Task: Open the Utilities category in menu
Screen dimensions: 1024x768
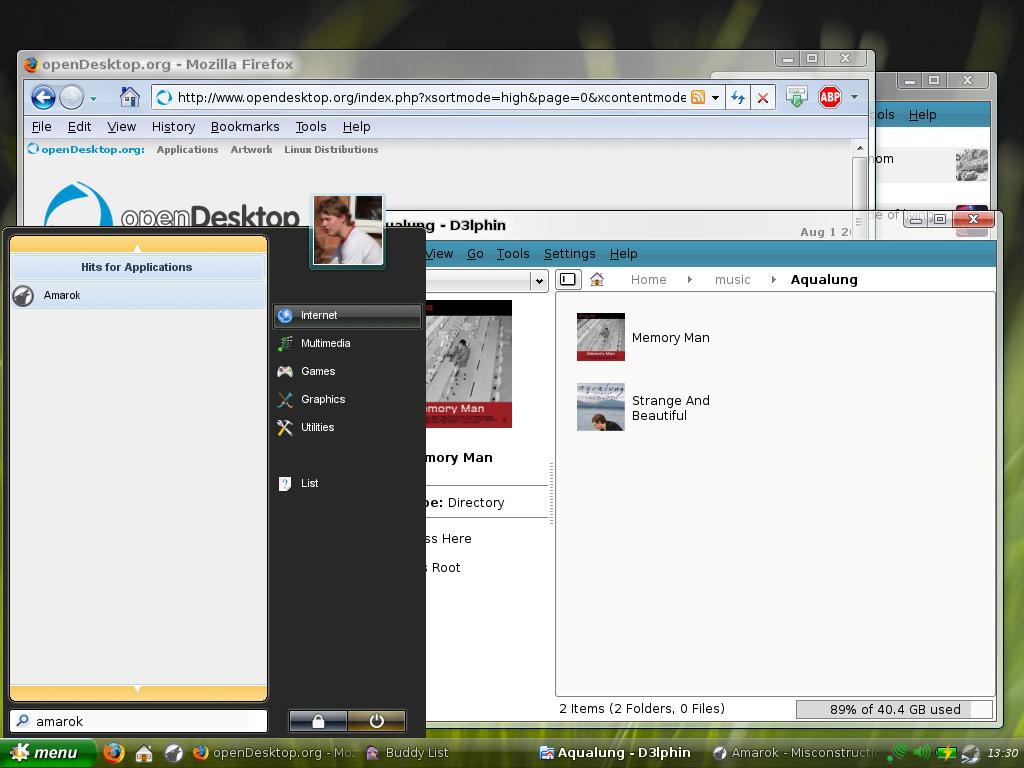Action: (x=347, y=428)
